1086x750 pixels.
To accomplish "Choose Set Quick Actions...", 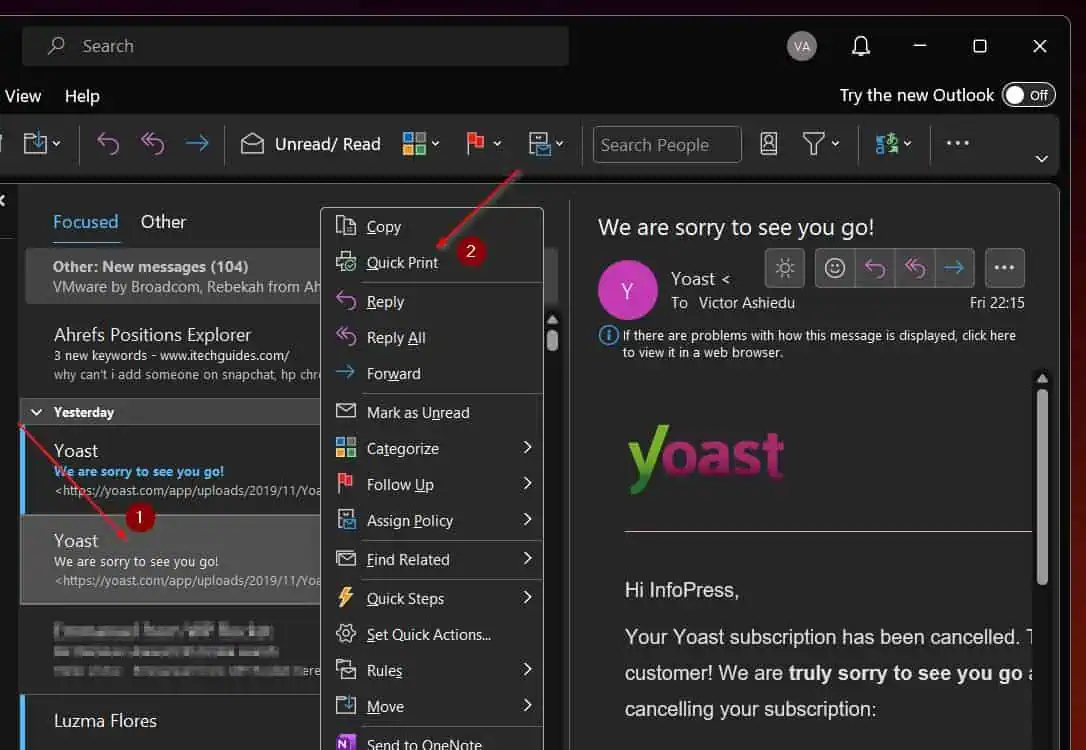I will pyautogui.click(x=432, y=634).
